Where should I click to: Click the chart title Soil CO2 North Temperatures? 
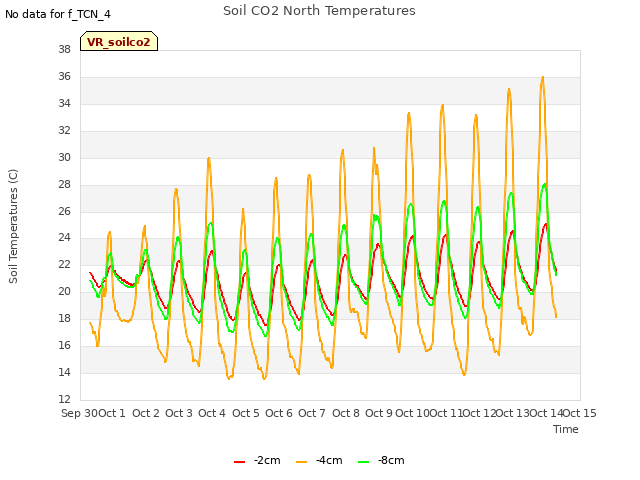(x=319, y=11)
